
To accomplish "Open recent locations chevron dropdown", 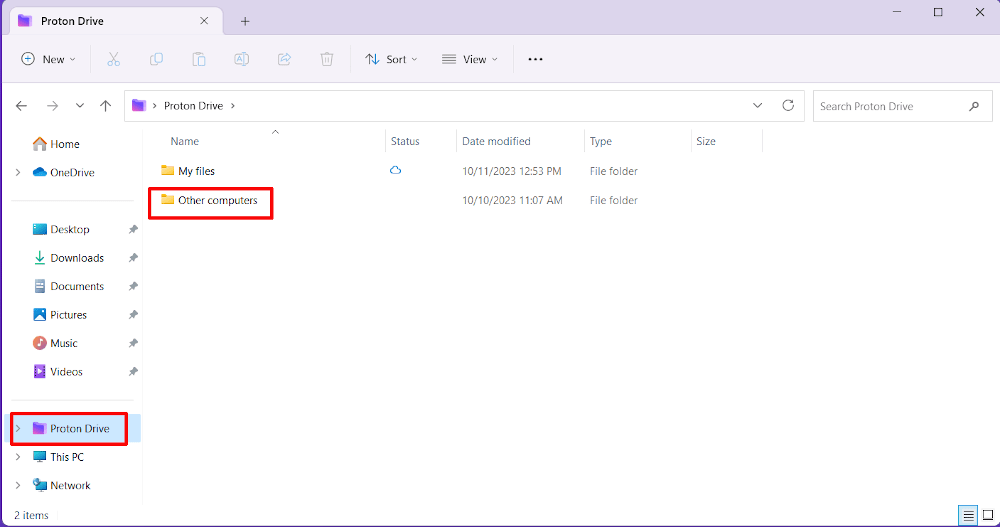I will [x=80, y=106].
